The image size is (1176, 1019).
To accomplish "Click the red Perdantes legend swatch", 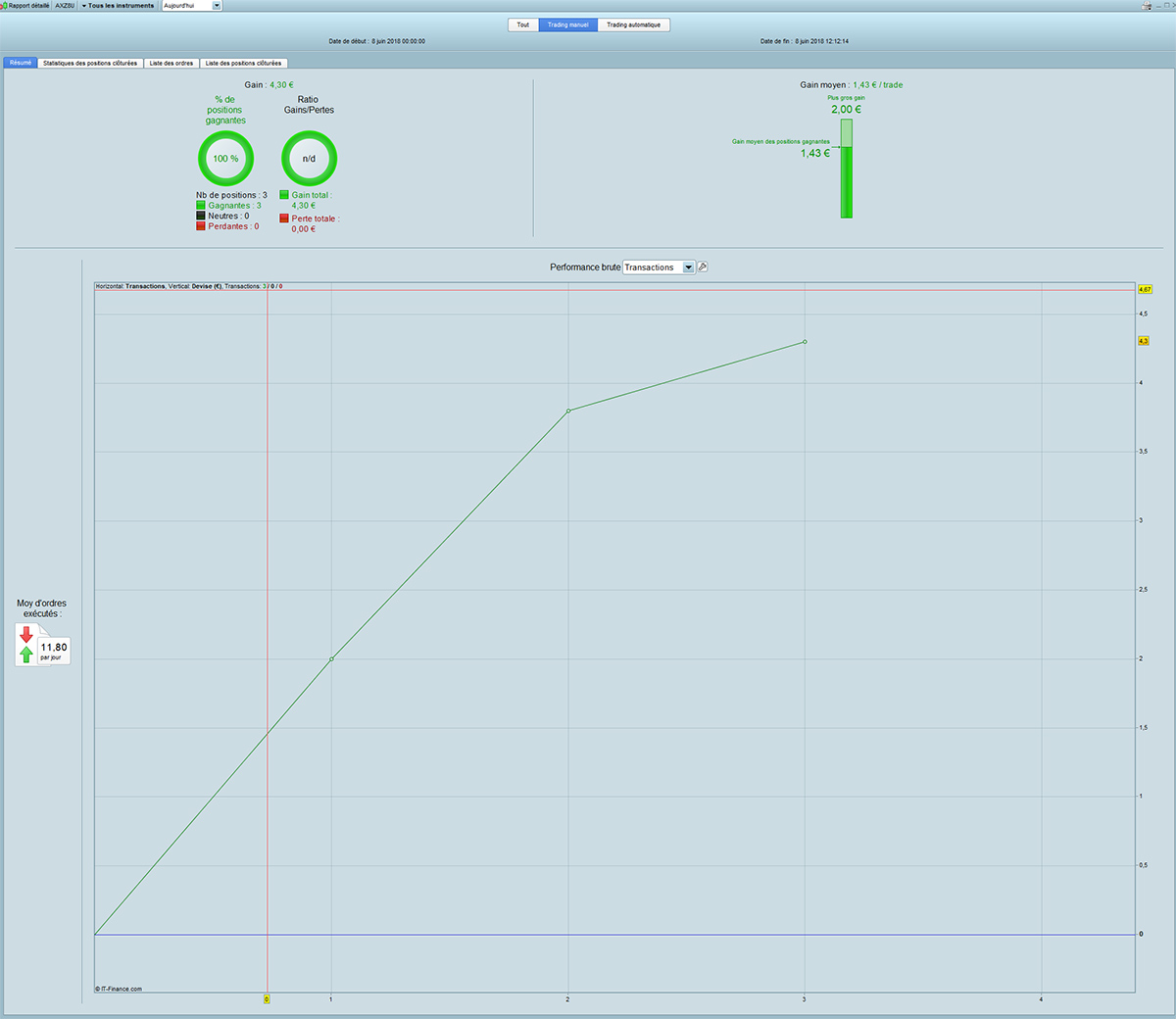I will 201,226.
